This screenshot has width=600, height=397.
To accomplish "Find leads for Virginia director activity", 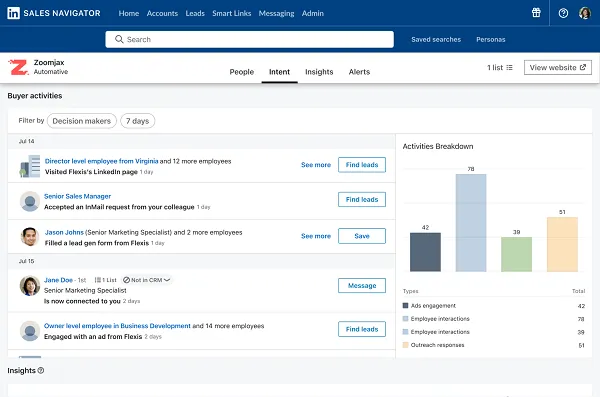I will [362, 165].
